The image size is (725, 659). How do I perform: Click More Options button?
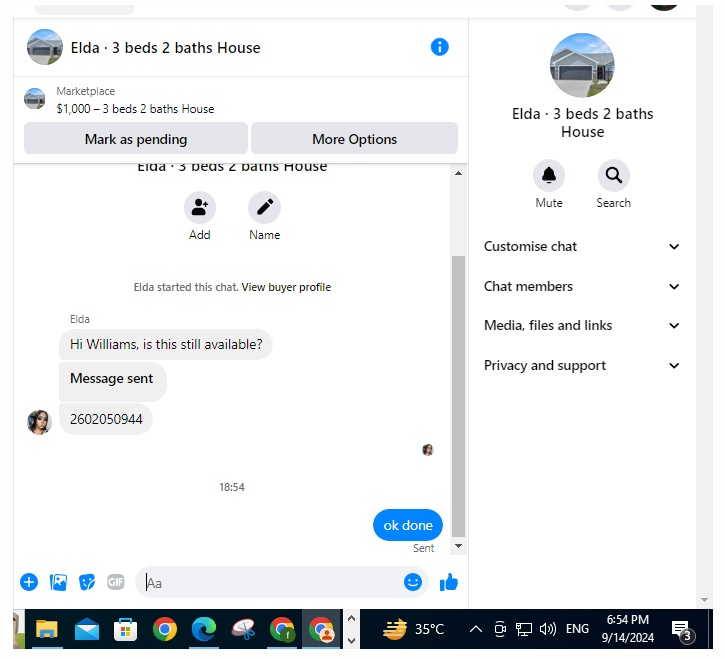pos(354,139)
